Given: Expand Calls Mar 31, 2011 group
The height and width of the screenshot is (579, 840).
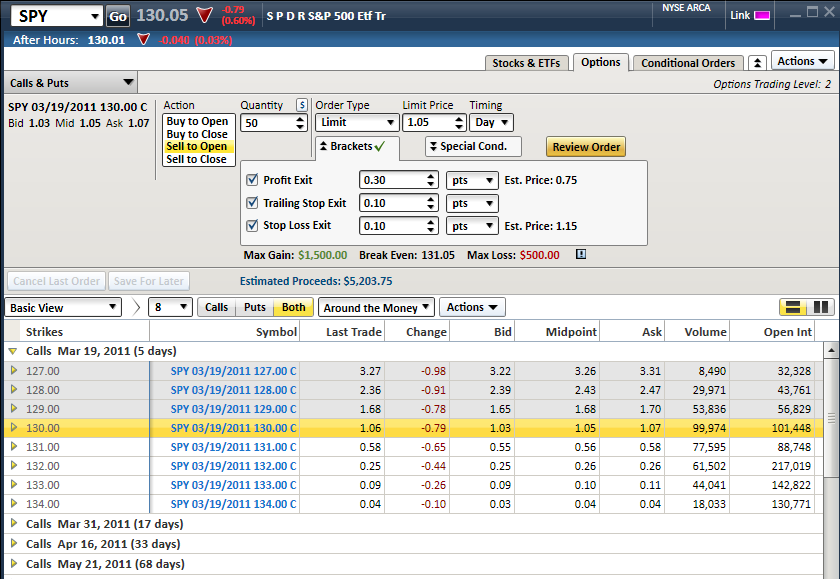Looking at the screenshot, I should [x=14, y=523].
